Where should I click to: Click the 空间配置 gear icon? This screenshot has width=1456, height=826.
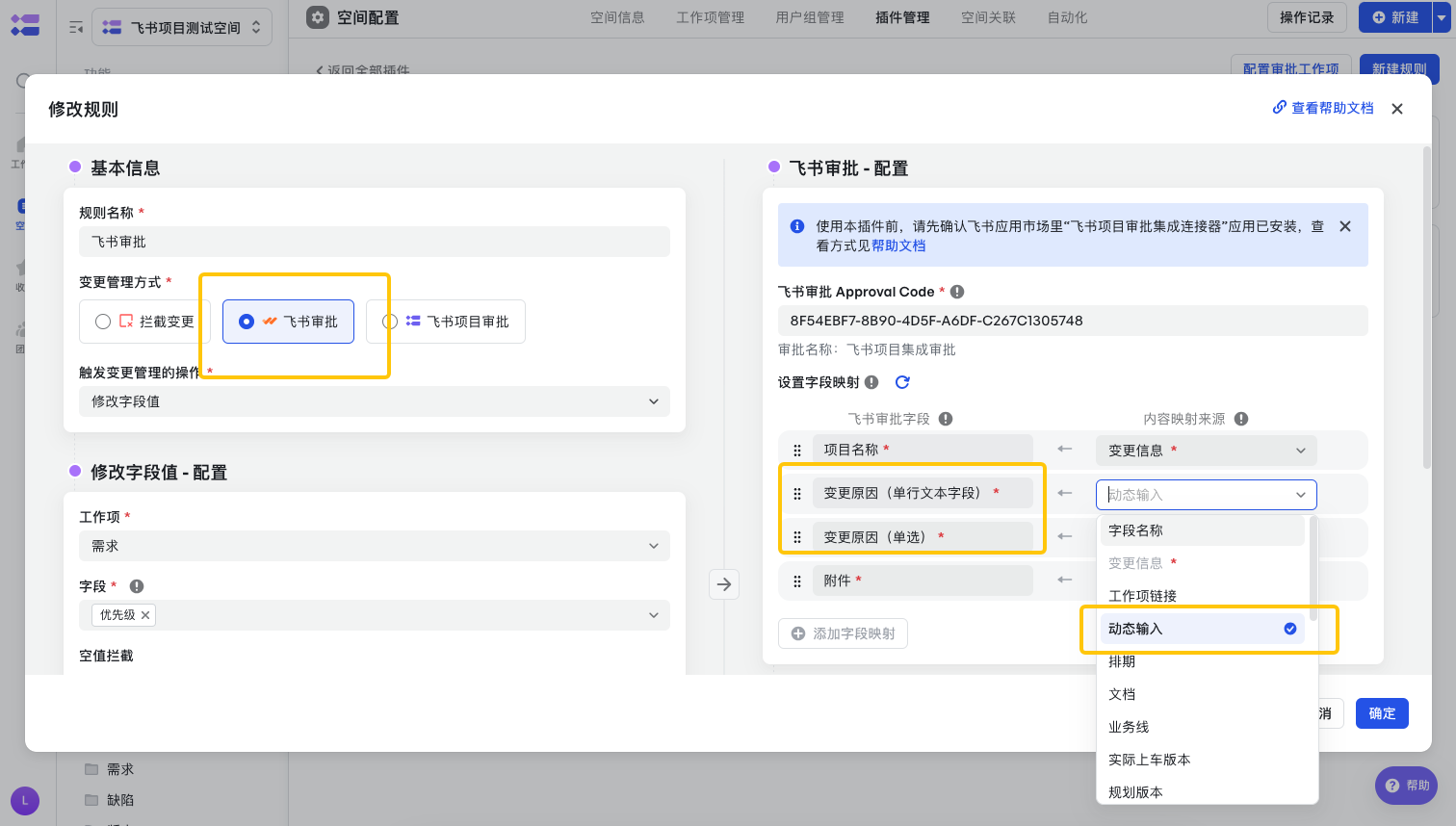point(318,17)
